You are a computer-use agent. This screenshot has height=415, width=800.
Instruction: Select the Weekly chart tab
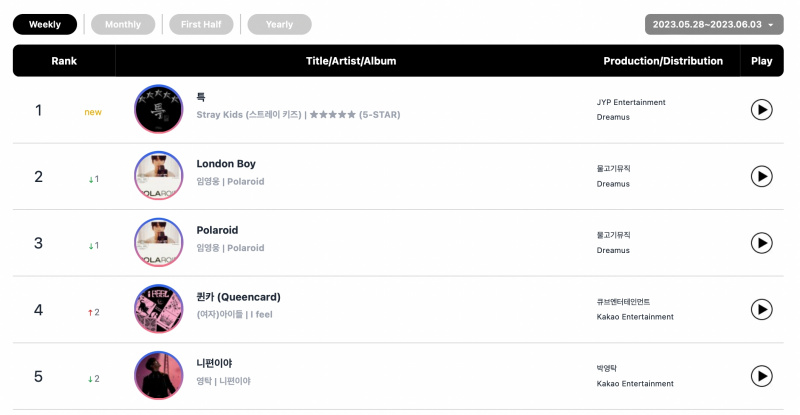pos(45,25)
